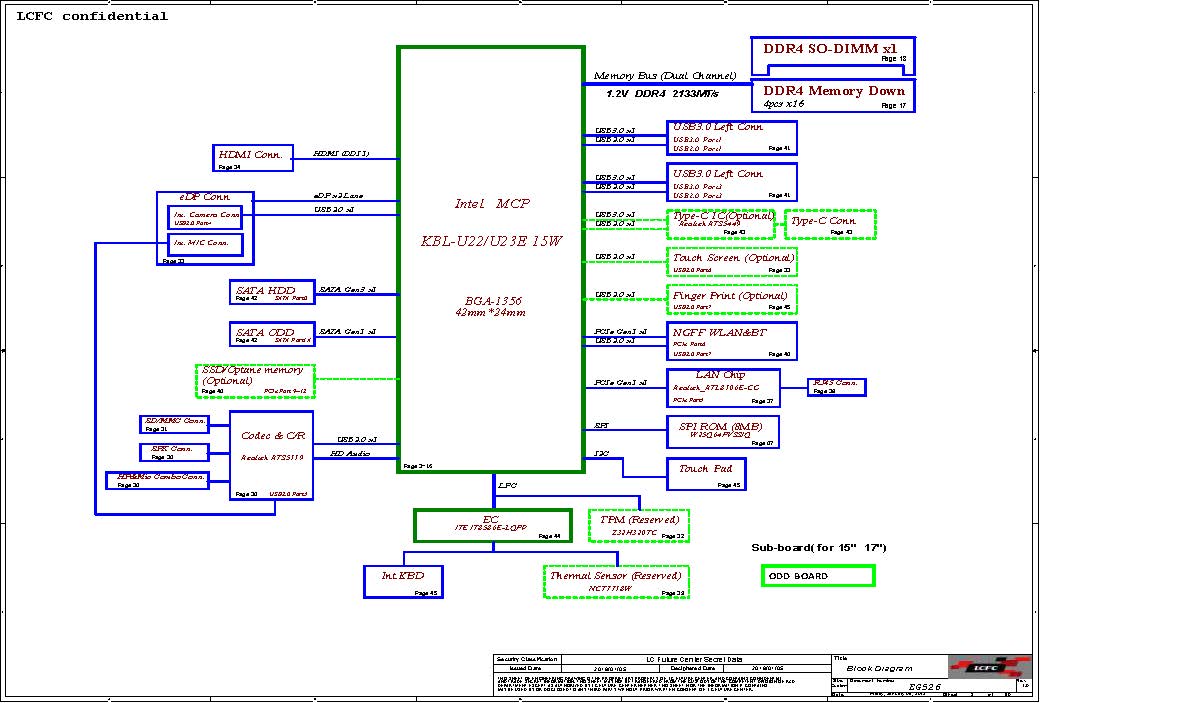
Task: Click the SATA HDD block
Action: point(272,292)
